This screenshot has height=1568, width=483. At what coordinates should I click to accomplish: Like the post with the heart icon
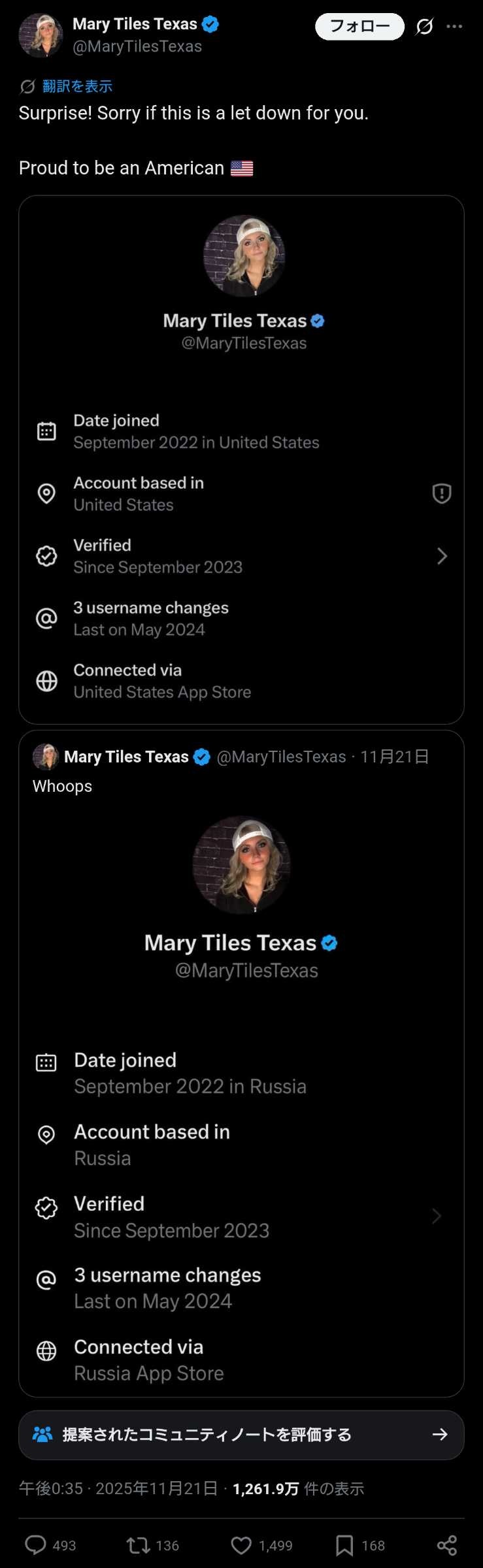[x=241, y=1544]
